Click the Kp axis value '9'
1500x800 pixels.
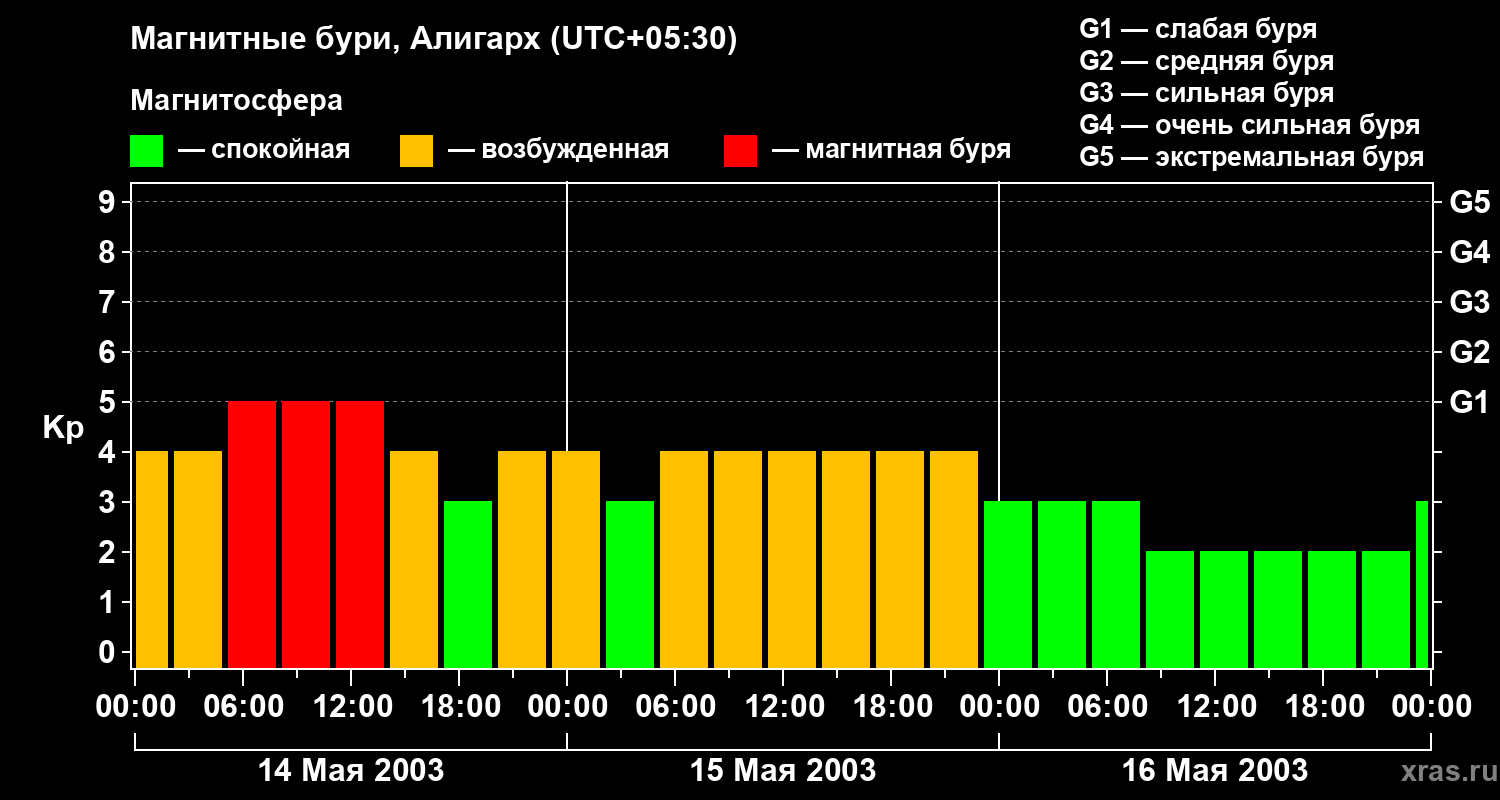pos(109,202)
